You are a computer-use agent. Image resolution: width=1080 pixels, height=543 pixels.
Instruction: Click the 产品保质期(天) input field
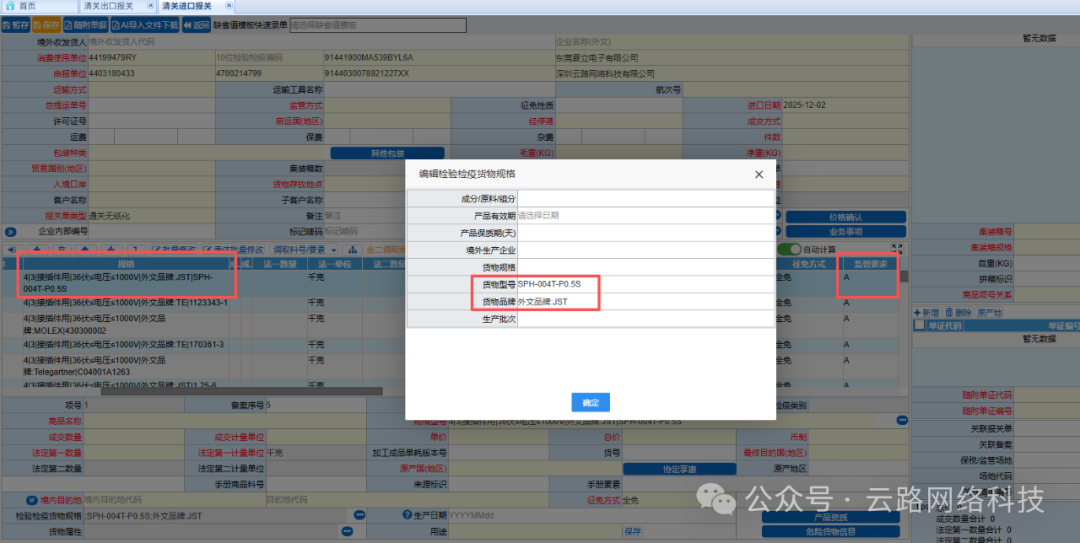click(646, 232)
